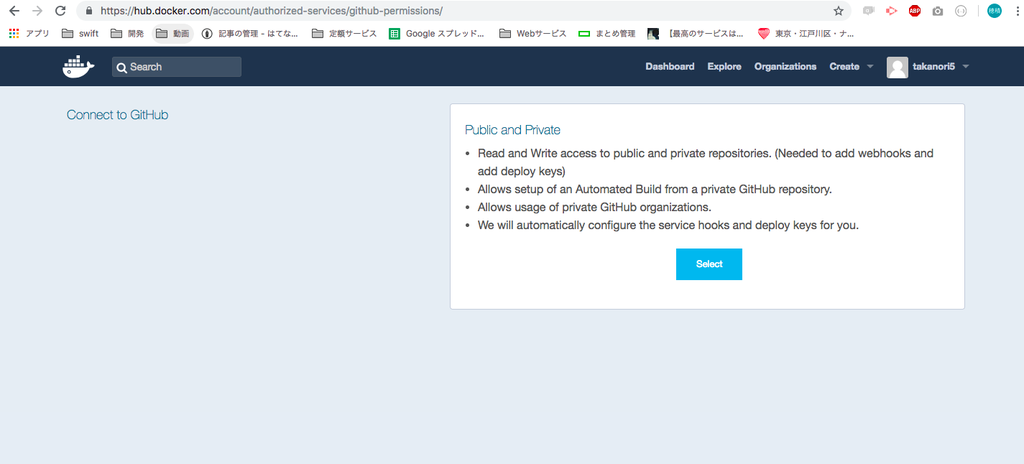This screenshot has width=1024, height=464.
Task: Bookmark this page with the star icon
Action: pyautogui.click(x=838, y=10)
